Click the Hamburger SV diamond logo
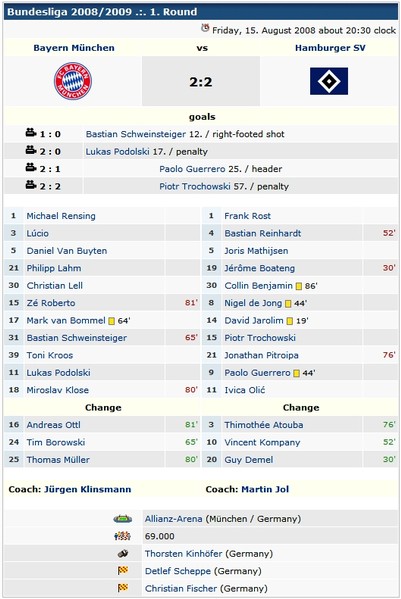This screenshot has width=401, height=599. 329,81
